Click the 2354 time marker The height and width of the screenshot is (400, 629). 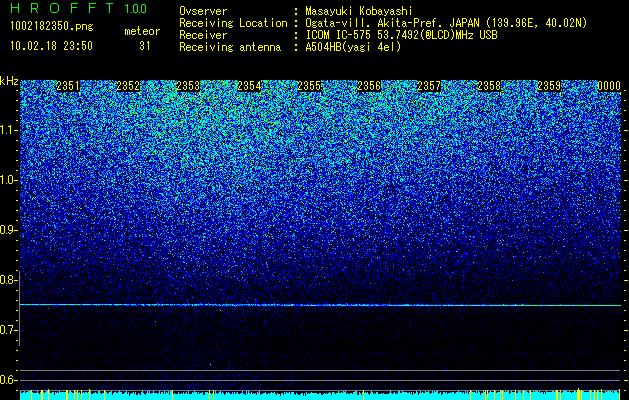pyautogui.click(x=249, y=86)
